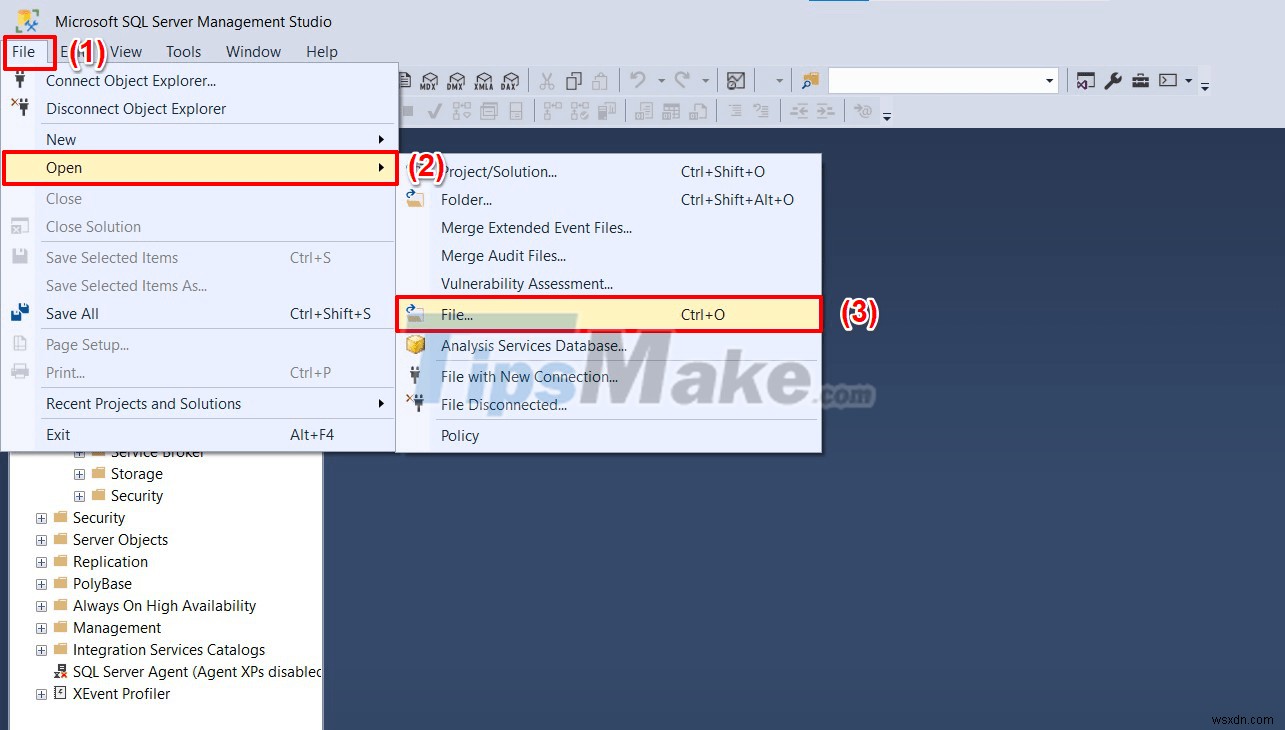This screenshot has width=1285, height=730.
Task: Click the folder search toolbar icon
Action: click(809, 80)
